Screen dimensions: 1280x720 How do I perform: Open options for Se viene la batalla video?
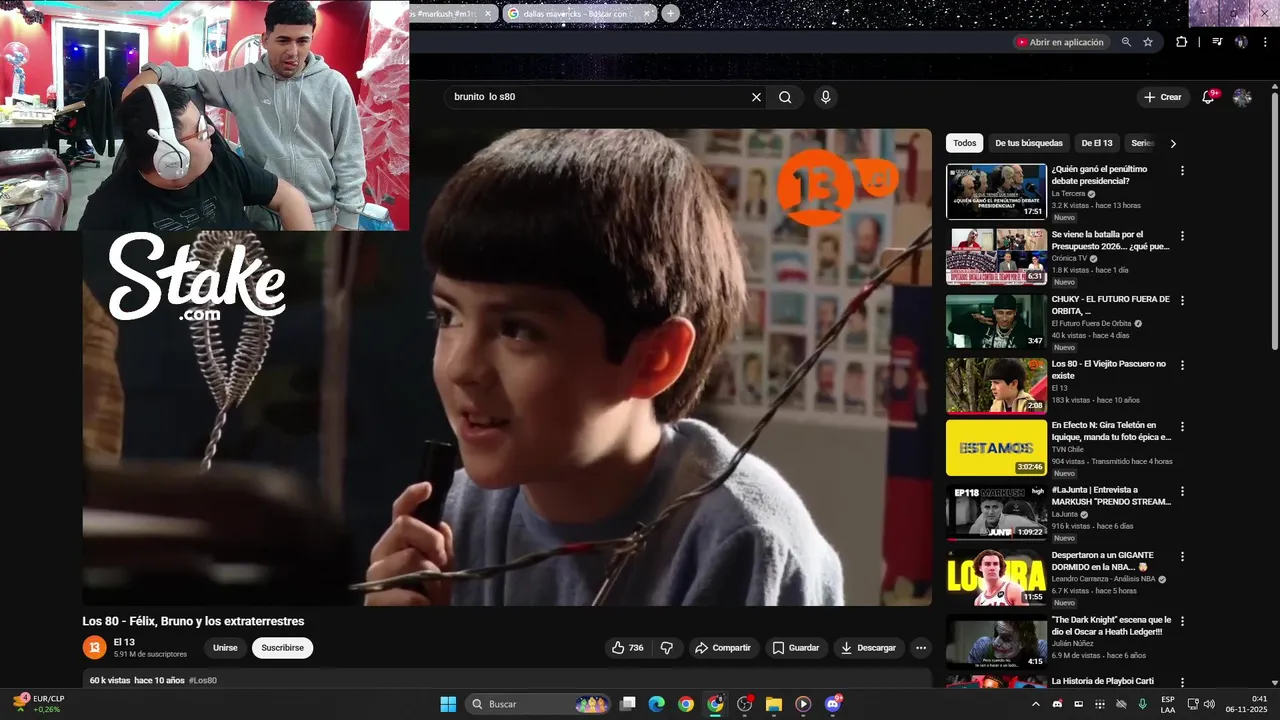tap(1182, 236)
